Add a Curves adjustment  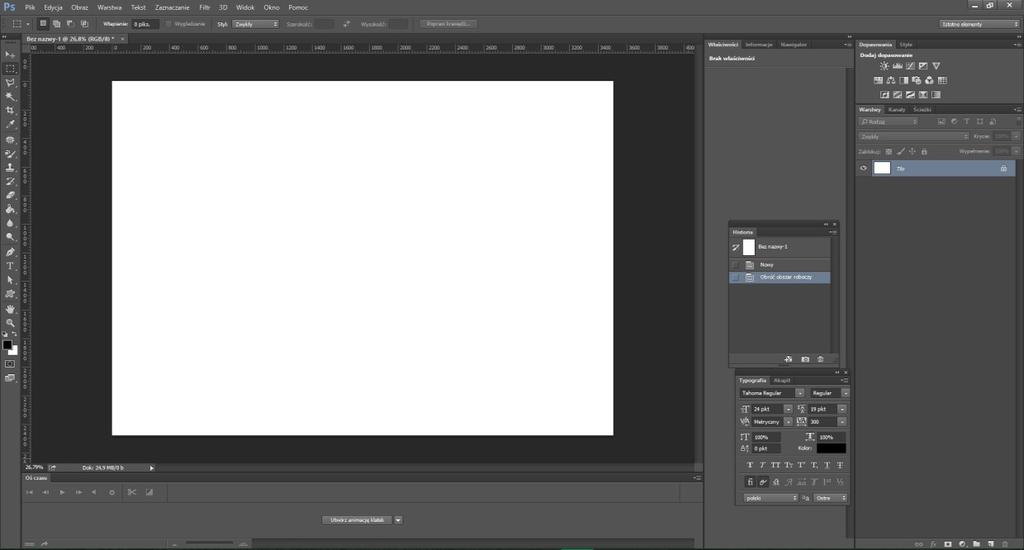(910, 66)
